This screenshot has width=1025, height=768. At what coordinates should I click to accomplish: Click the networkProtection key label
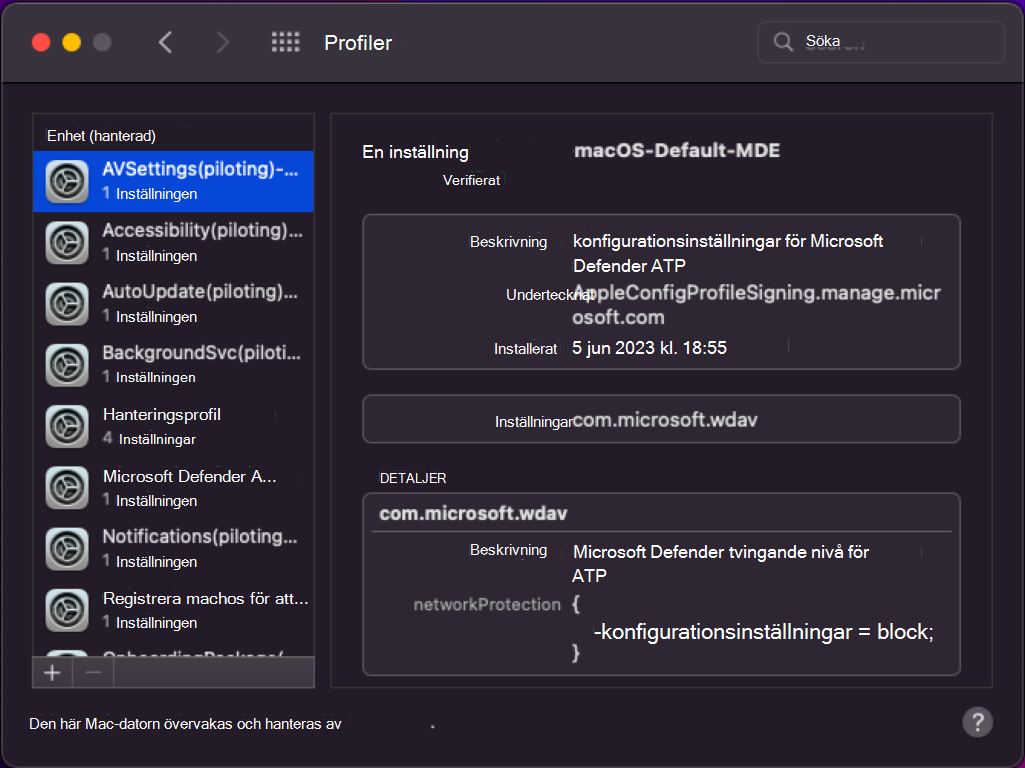[x=487, y=605]
